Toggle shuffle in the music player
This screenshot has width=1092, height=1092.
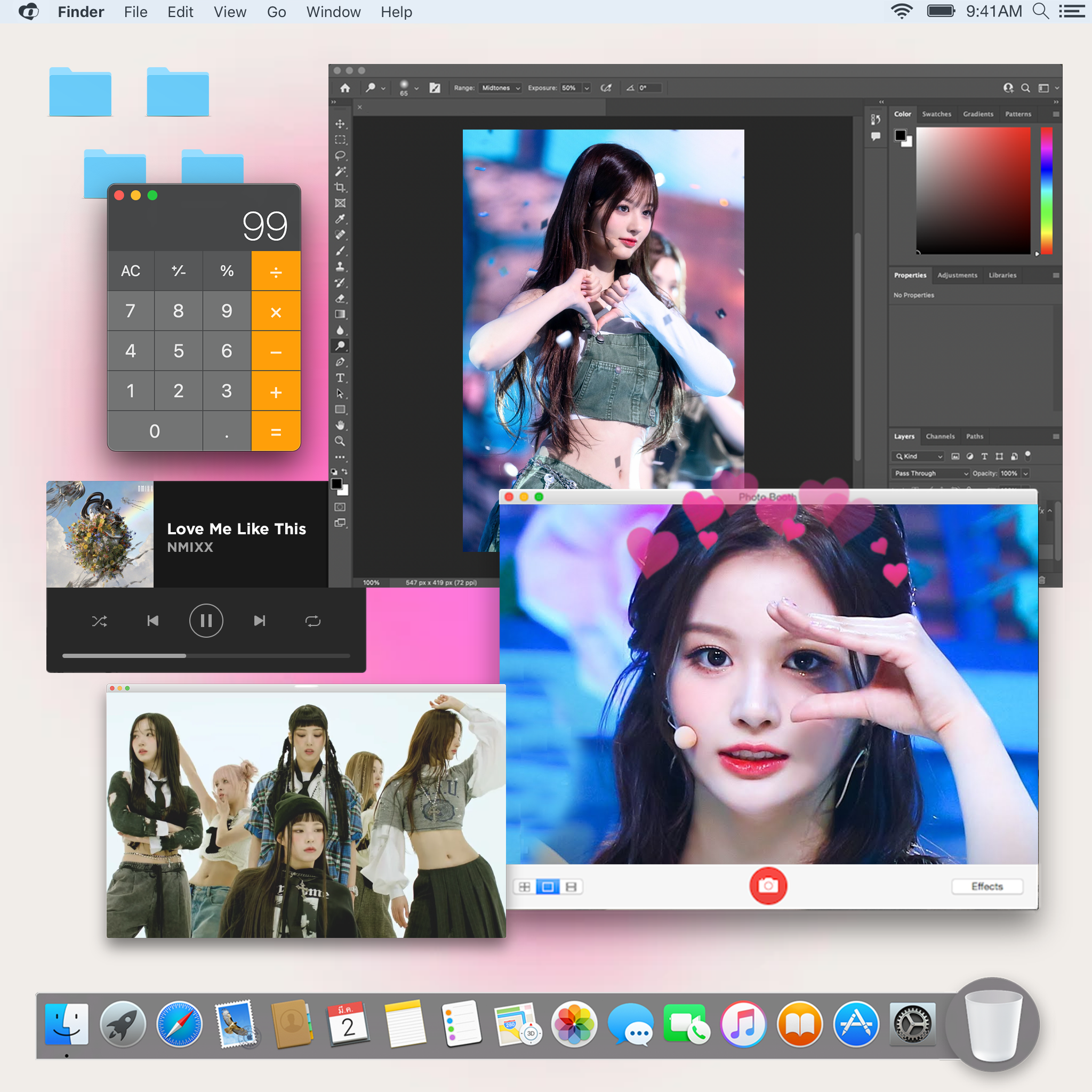point(100,621)
